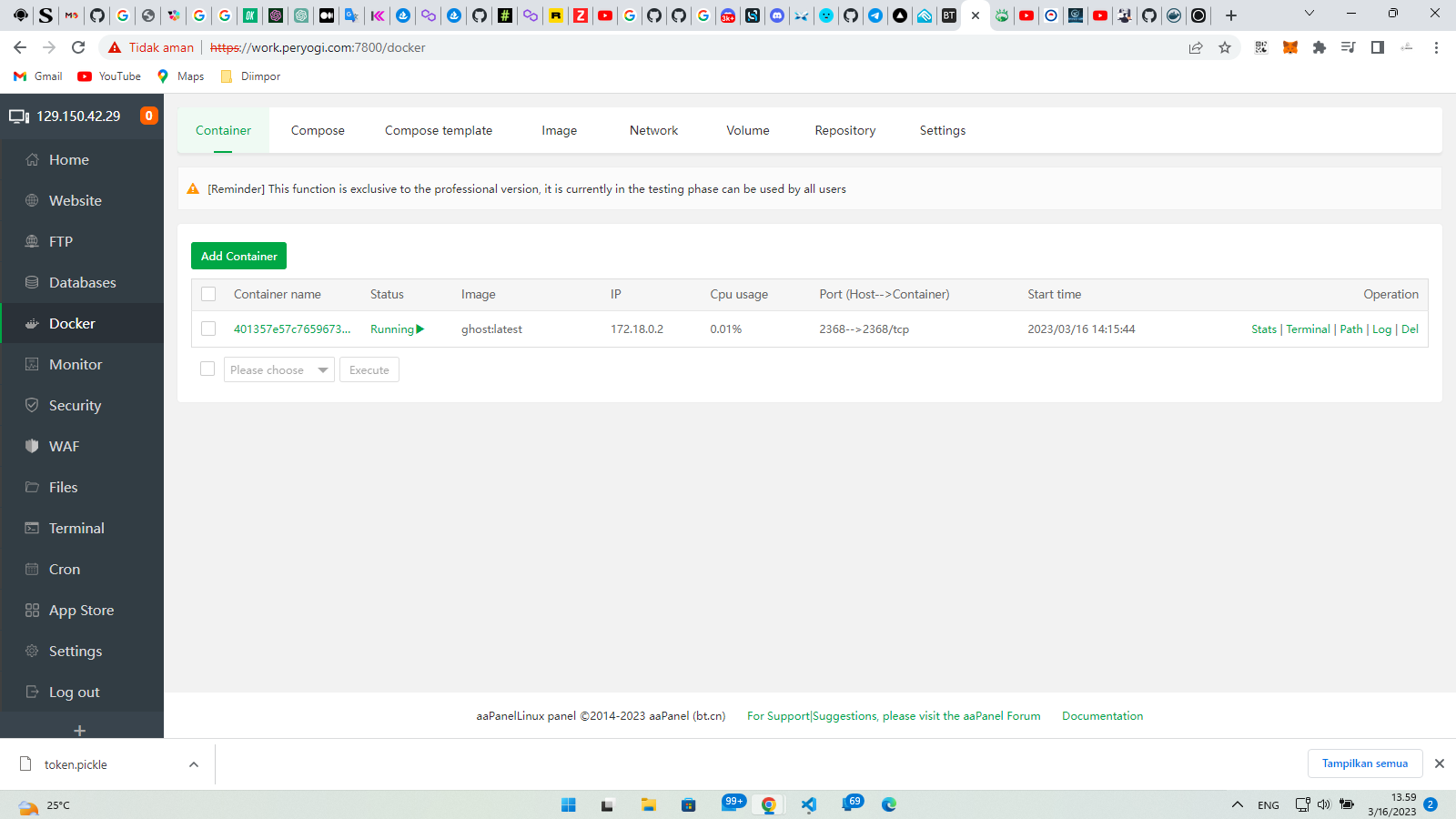Select all containers with the header checkbox
This screenshot has width=1456, height=819.
tap(208, 294)
